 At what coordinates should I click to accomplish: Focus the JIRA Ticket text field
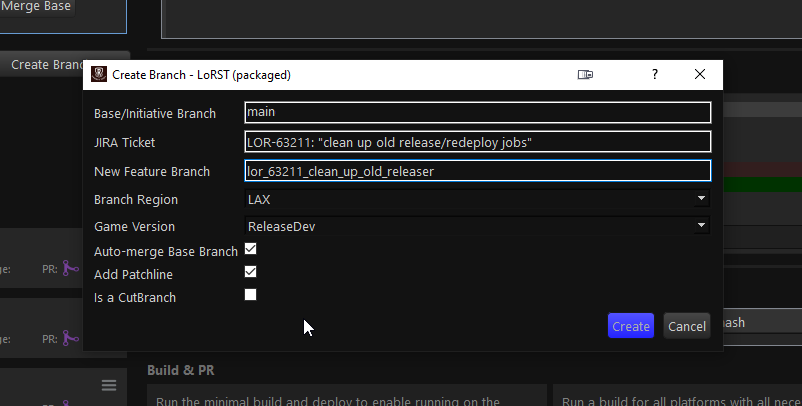coord(477,142)
